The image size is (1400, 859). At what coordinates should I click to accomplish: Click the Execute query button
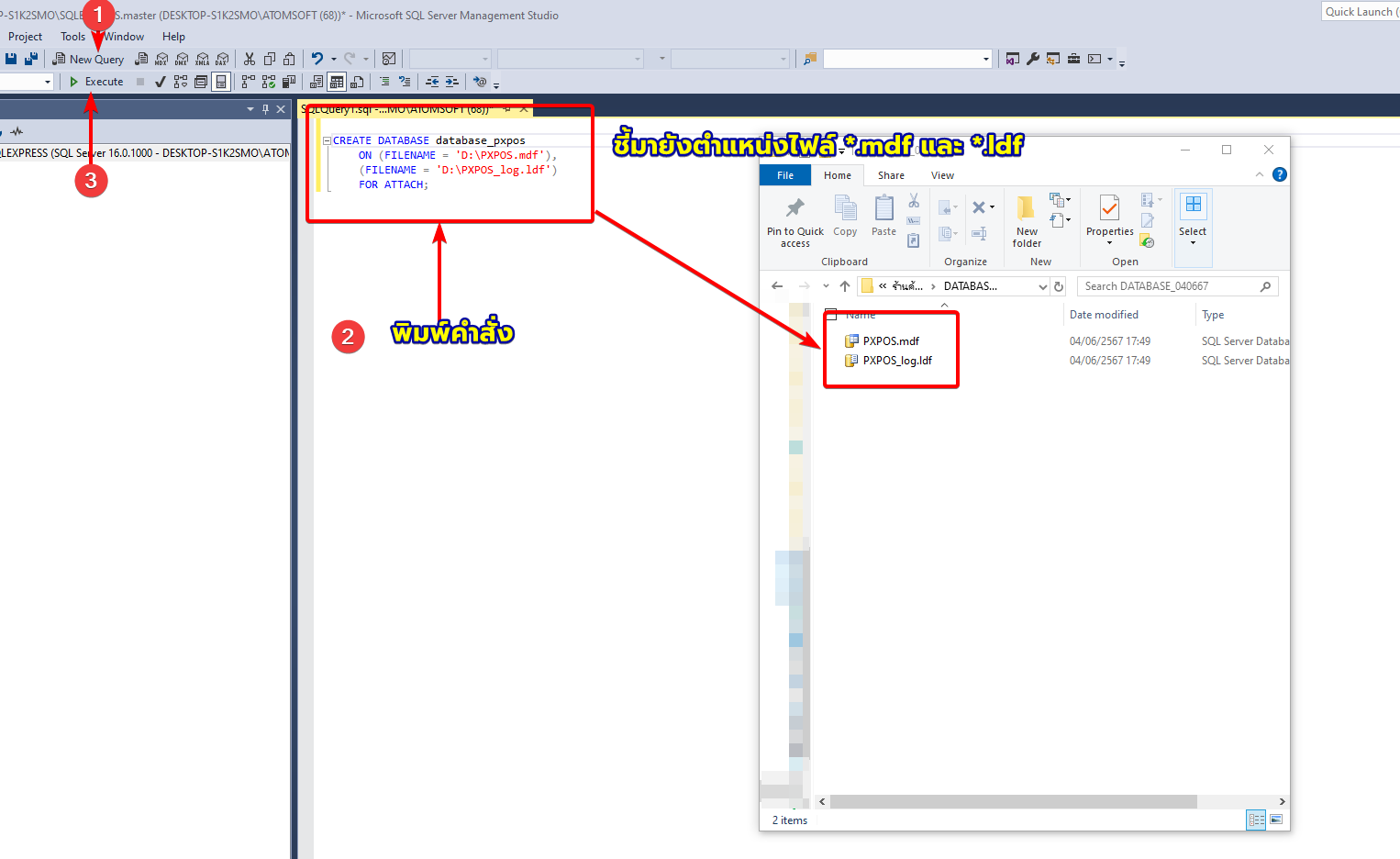tap(96, 82)
